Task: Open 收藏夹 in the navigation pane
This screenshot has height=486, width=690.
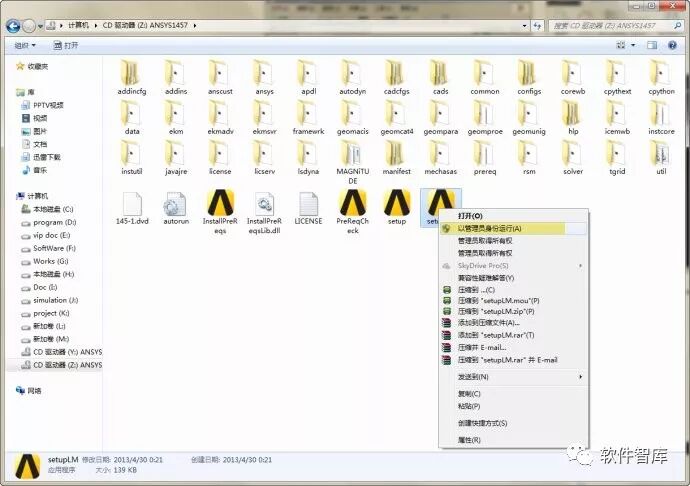Action: click(x=32, y=66)
